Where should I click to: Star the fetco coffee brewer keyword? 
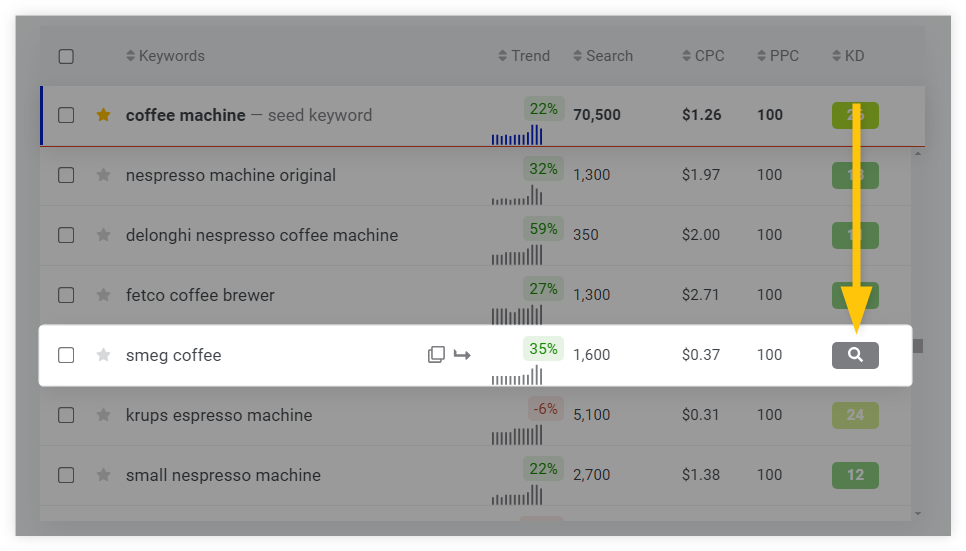[x=104, y=295]
